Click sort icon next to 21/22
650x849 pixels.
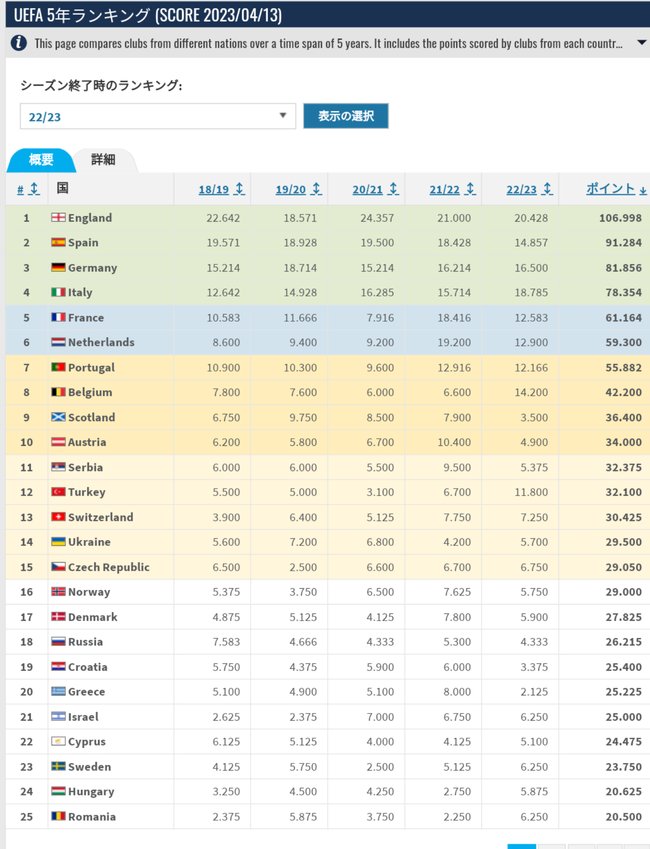471,189
